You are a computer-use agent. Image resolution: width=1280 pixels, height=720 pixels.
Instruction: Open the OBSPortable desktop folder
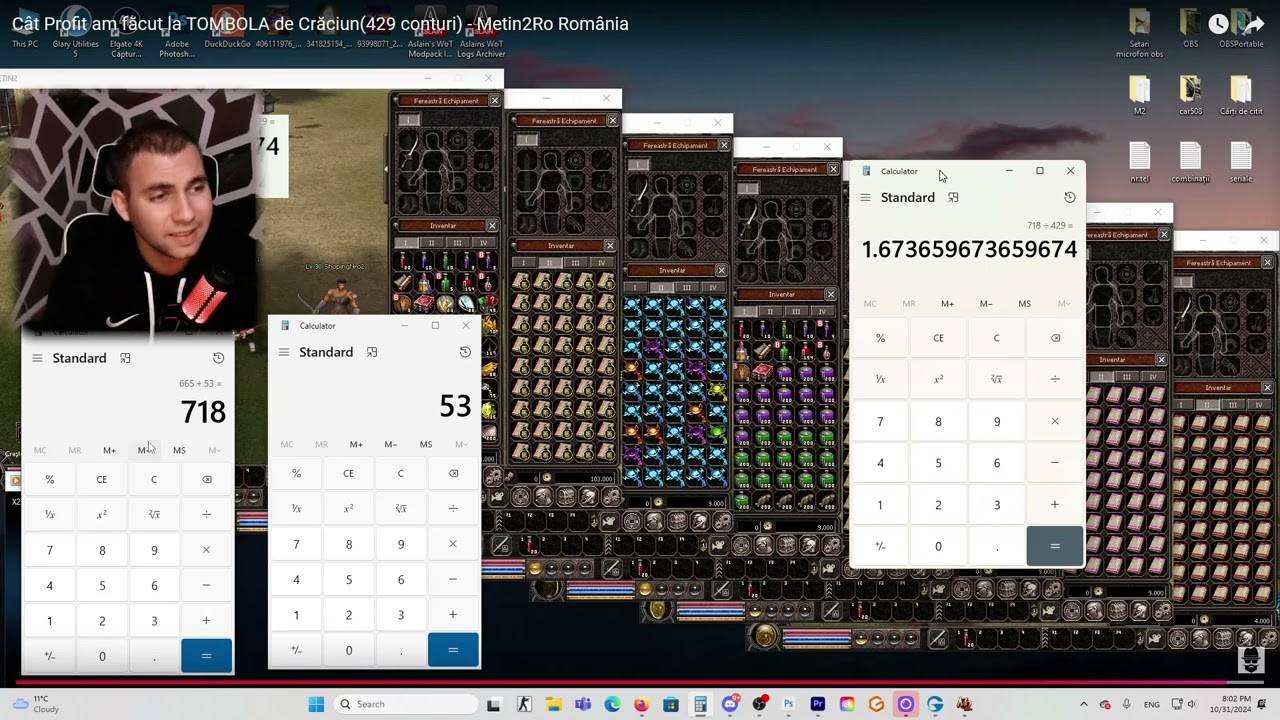1241,30
